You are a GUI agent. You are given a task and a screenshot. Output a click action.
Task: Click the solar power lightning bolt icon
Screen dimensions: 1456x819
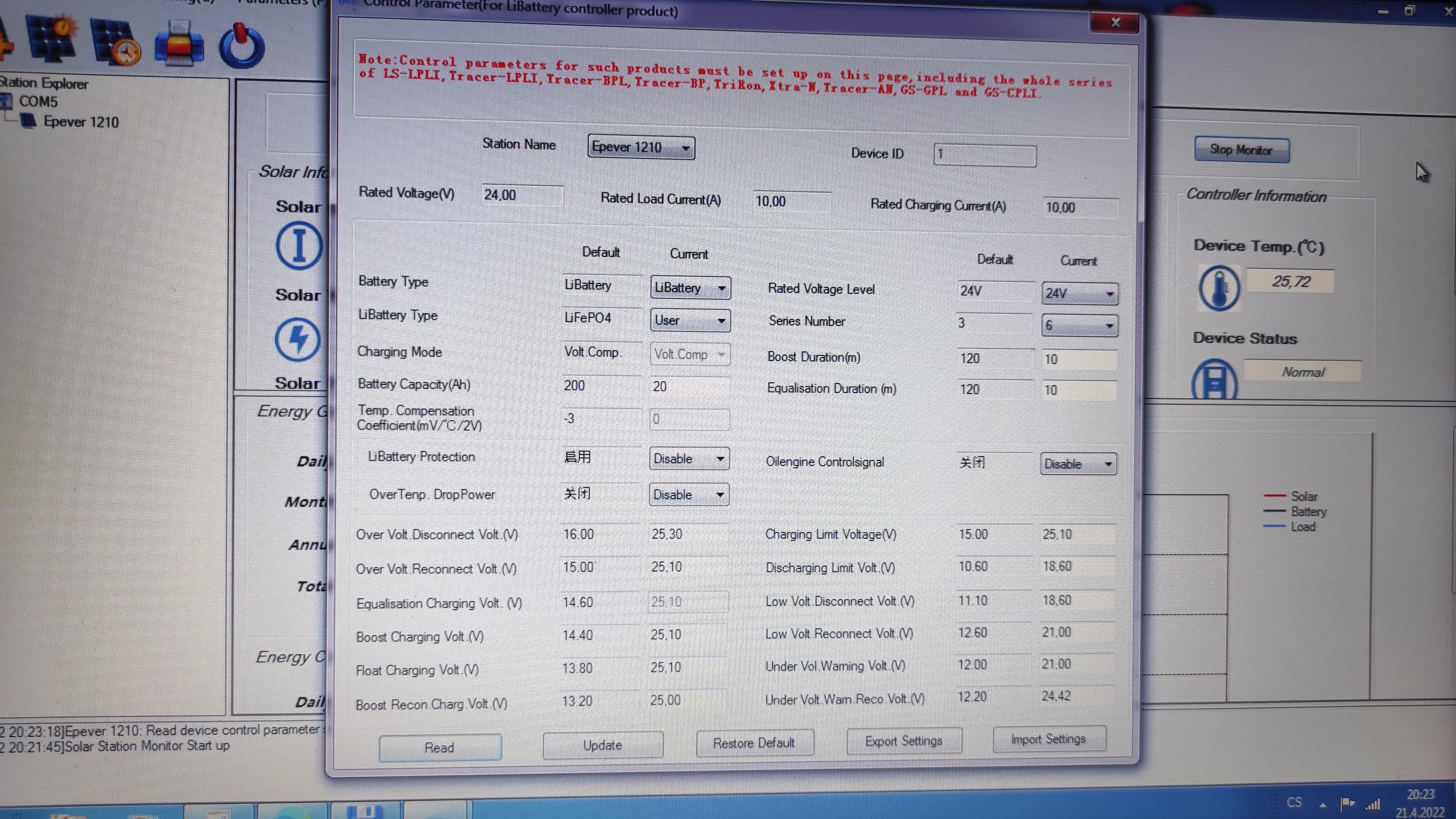coord(298,339)
